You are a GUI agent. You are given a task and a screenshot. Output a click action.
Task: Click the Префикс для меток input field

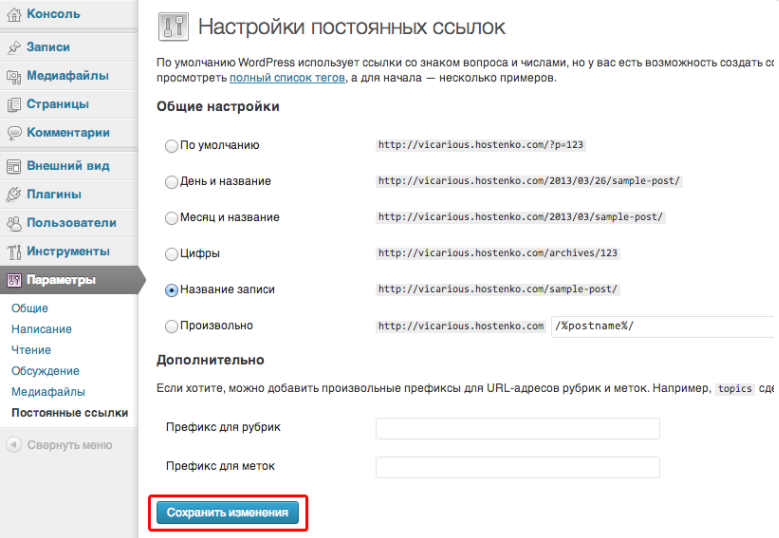click(518, 467)
